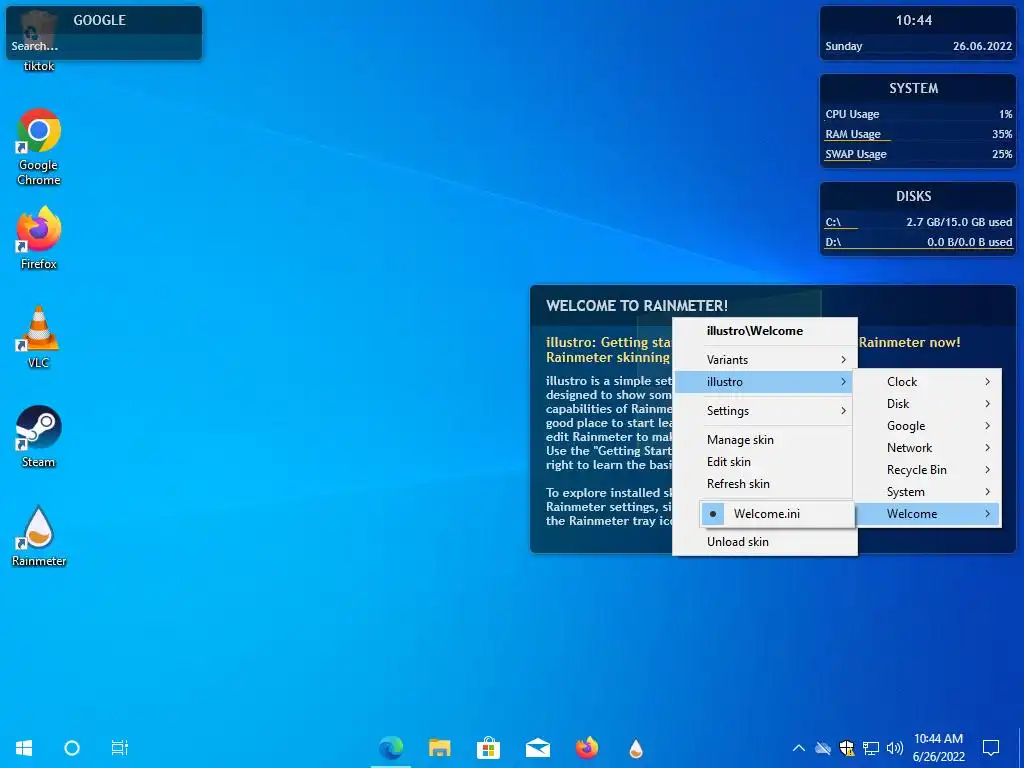Click the network tray icon
Viewport: 1024px width, 768px height.
(871, 748)
